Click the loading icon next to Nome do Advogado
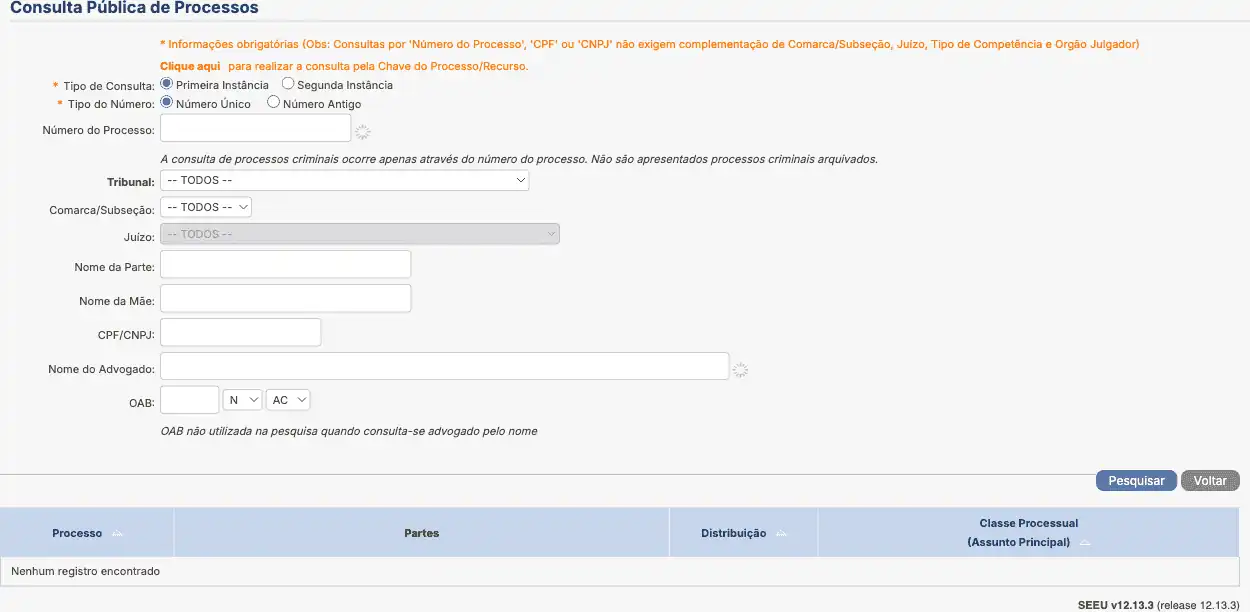 [x=740, y=370]
